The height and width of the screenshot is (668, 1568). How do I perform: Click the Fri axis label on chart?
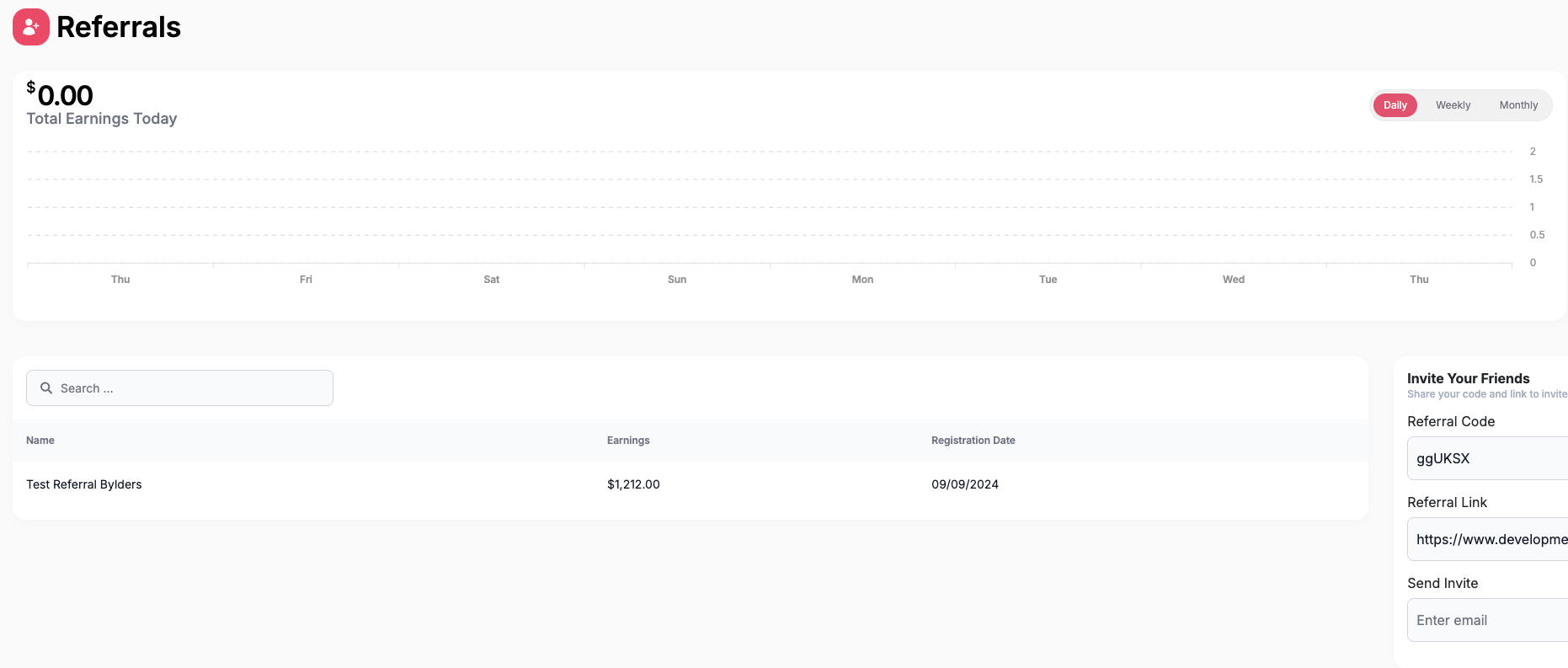click(306, 280)
